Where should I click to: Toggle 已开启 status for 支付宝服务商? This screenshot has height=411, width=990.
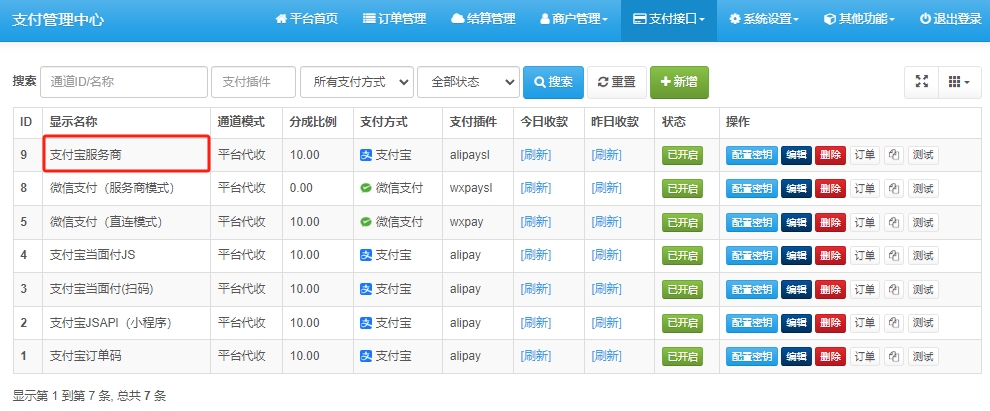pyautogui.click(x=683, y=155)
